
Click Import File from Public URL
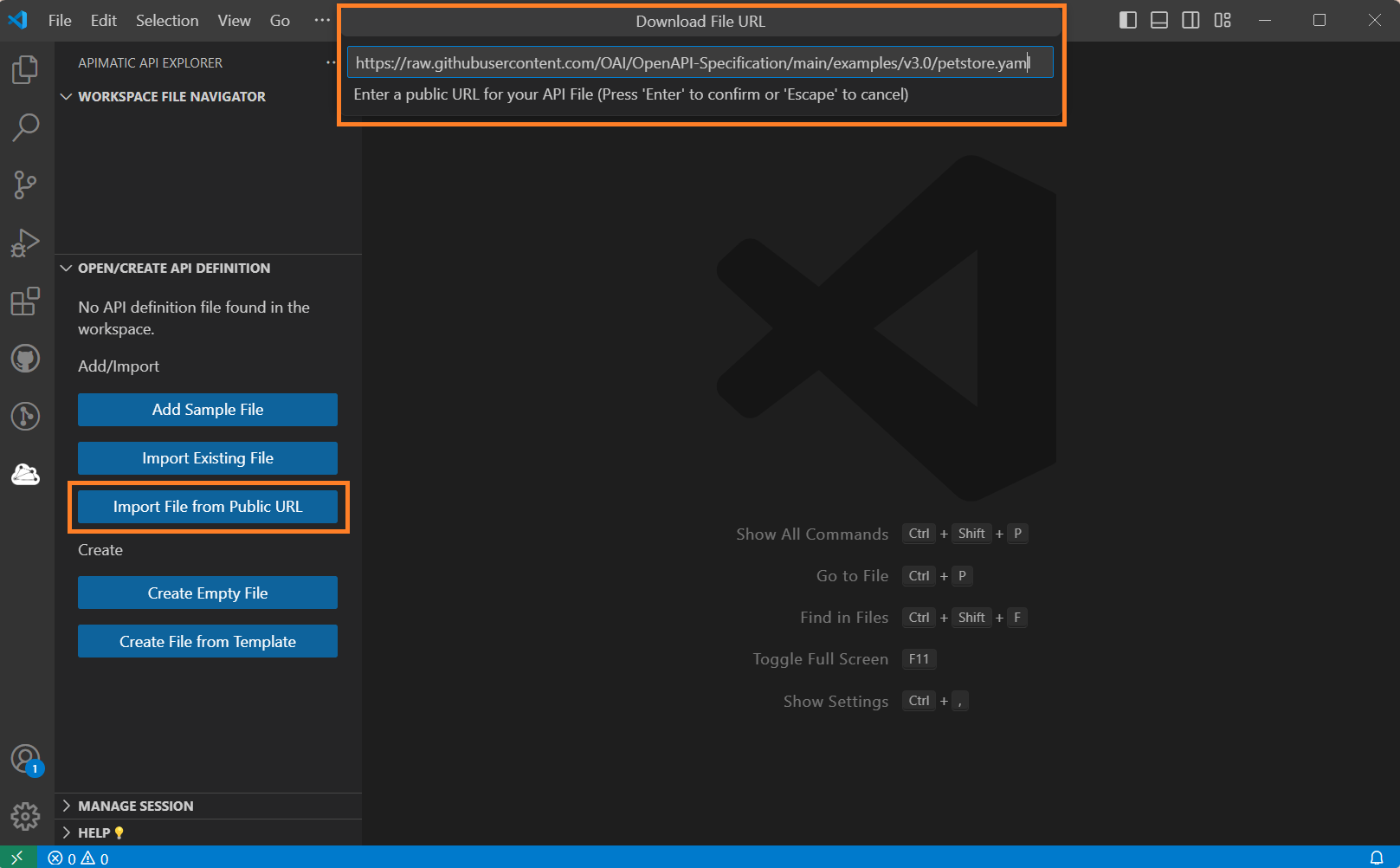(x=208, y=507)
